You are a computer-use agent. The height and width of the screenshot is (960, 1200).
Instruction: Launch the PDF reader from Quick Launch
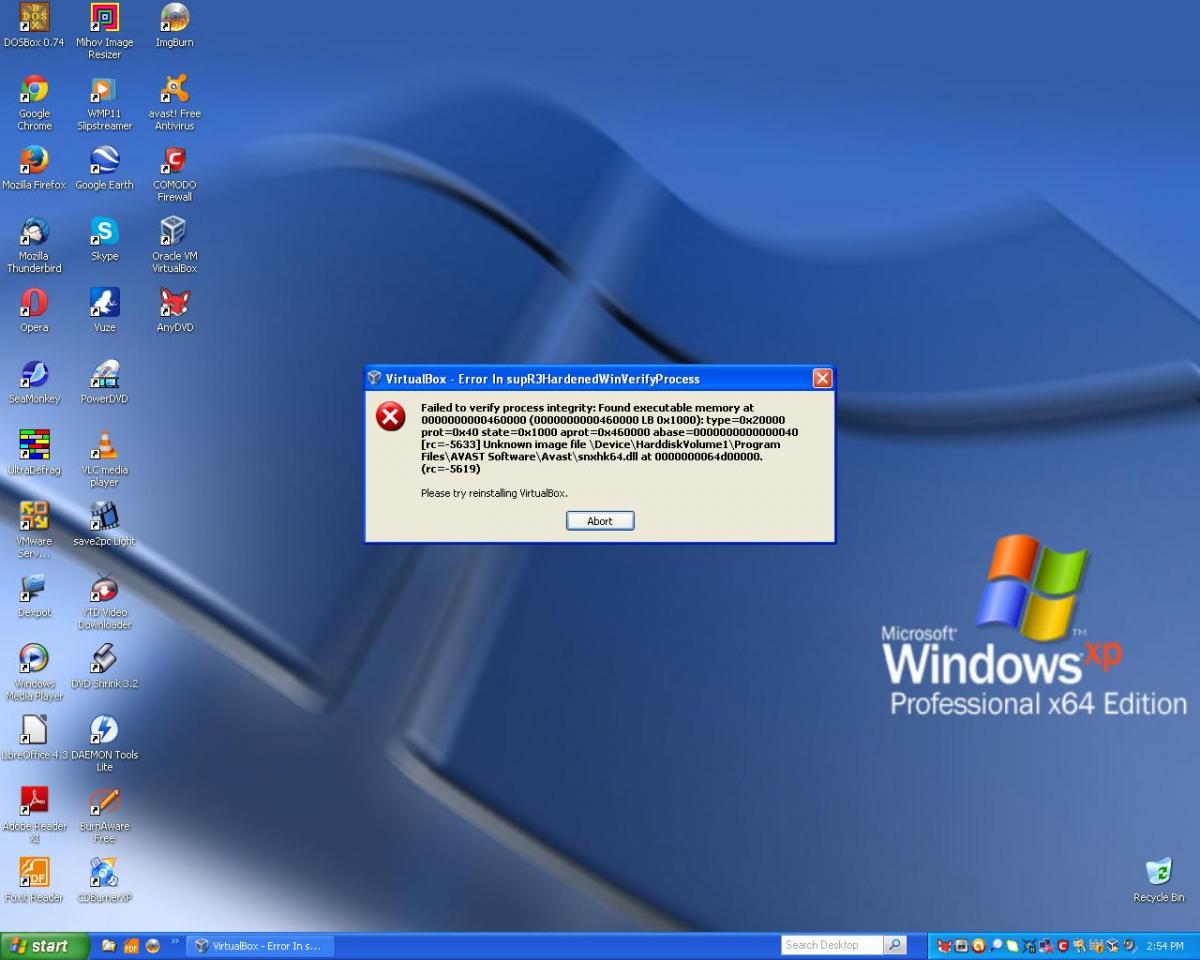click(x=130, y=946)
